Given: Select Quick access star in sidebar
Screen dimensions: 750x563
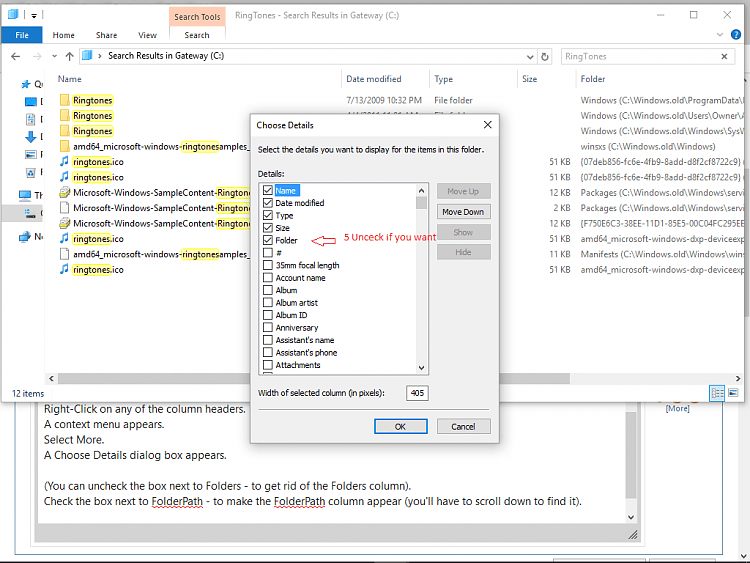Looking at the screenshot, I should click(26, 85).
